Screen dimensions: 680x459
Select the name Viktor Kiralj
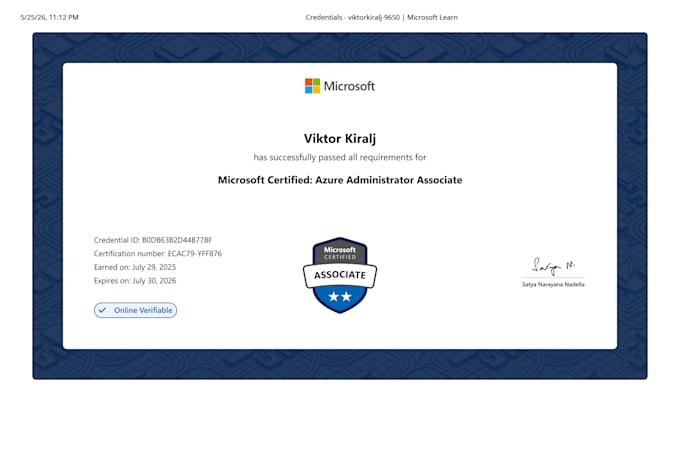340,138
